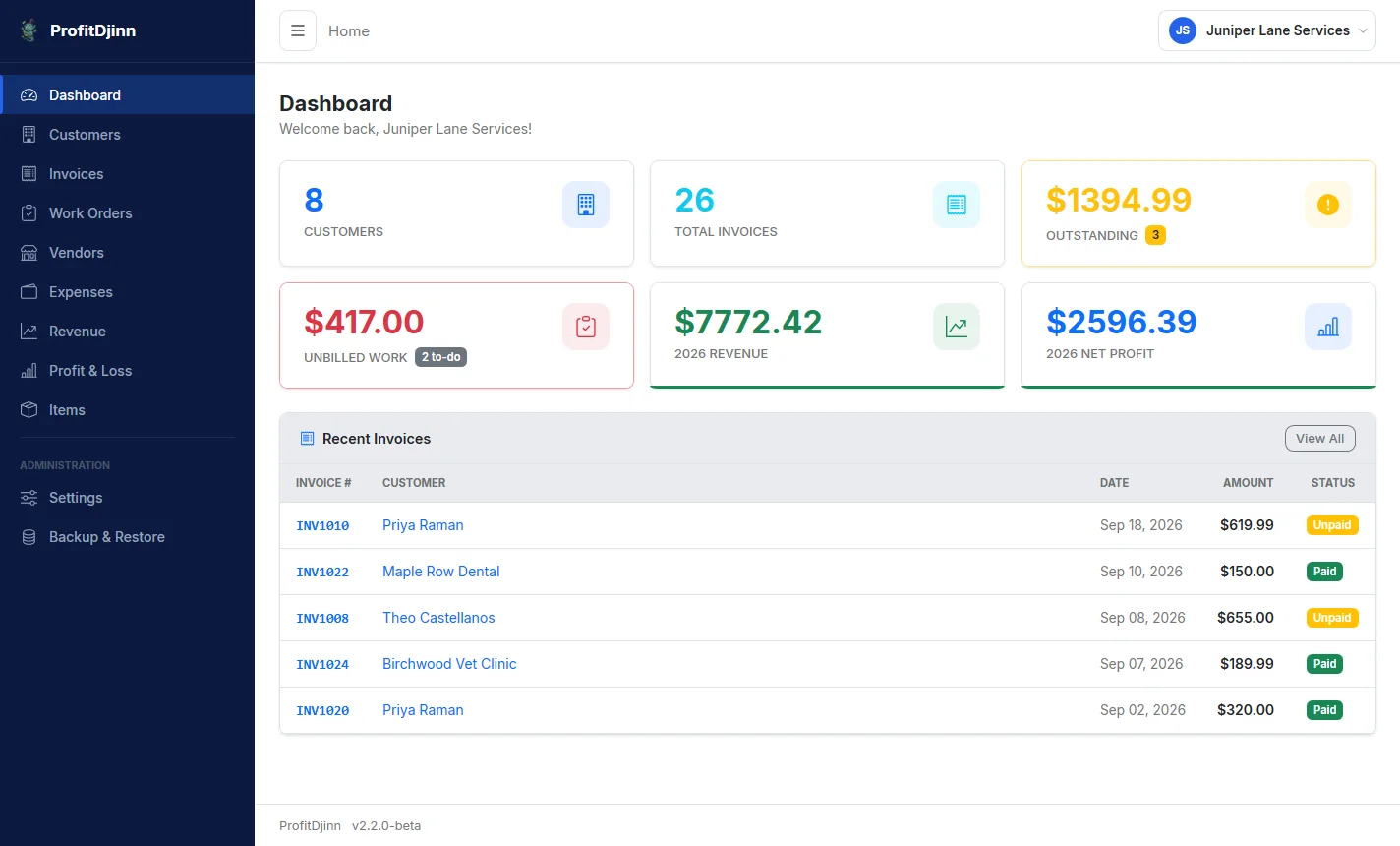Click the Settings sliders icon in sidebar
The height and width of the screenshot is (846, 1400).
[29, 498]
